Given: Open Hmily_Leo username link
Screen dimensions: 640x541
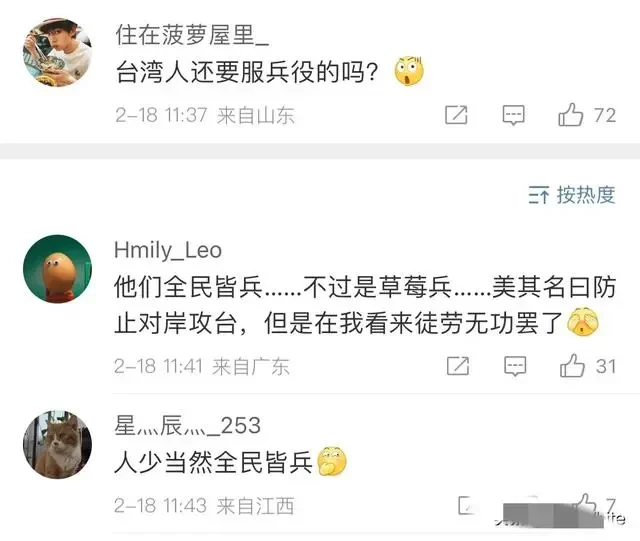Looking at the screenshot, I should tap(168, 250).
